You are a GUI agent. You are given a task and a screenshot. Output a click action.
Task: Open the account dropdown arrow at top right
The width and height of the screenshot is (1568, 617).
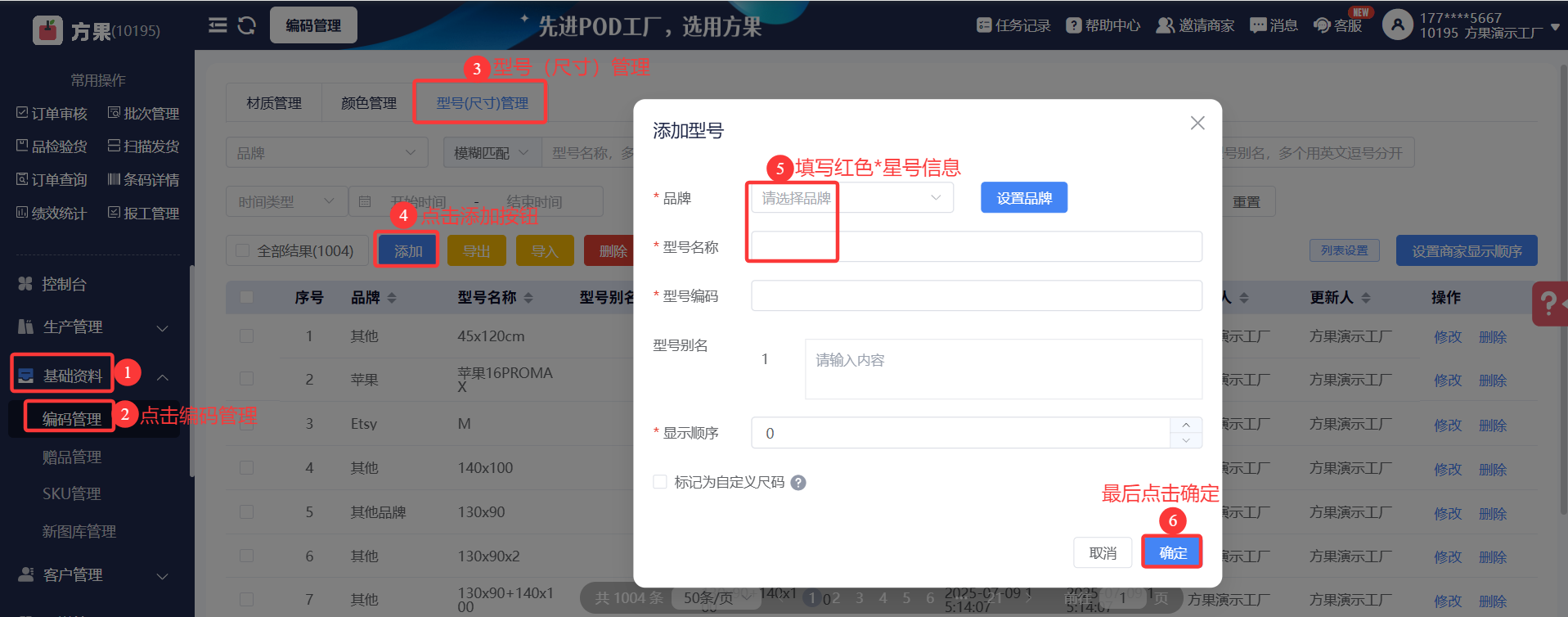tap(1555, 26)
